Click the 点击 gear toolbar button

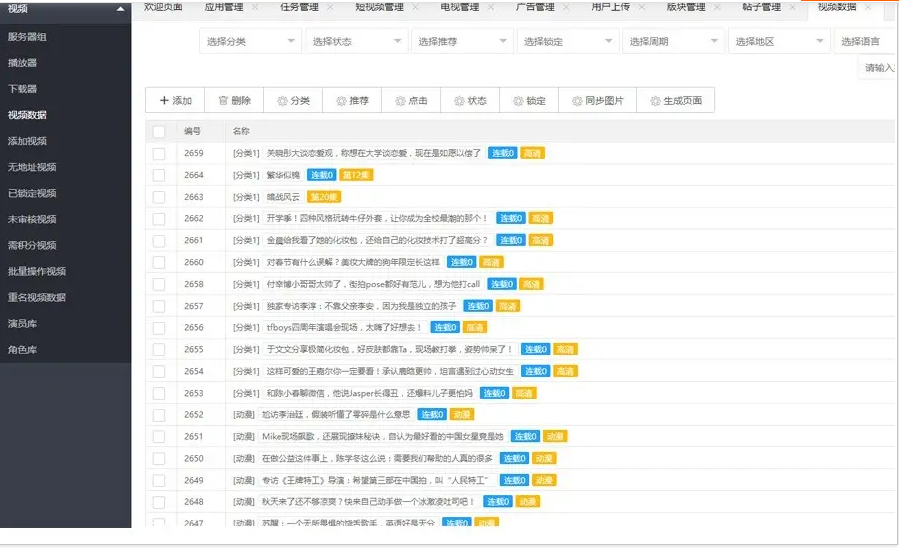pos(411,100)
